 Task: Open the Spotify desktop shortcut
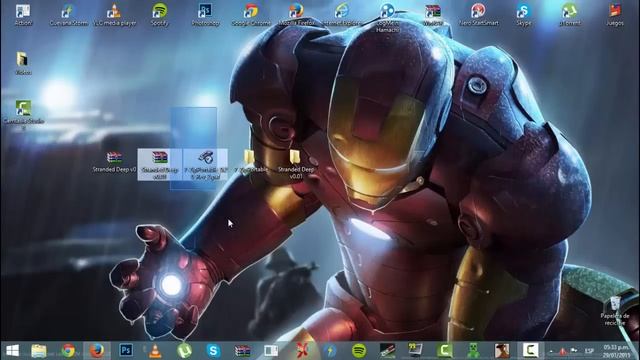tap(160, 15)
